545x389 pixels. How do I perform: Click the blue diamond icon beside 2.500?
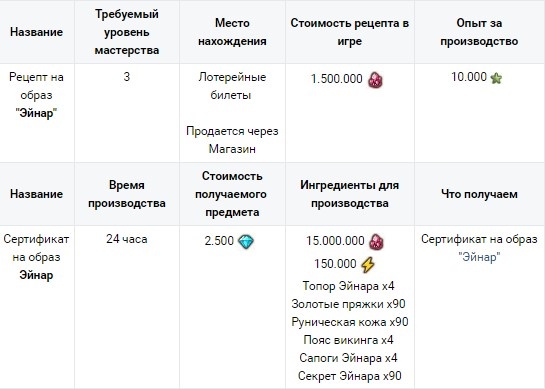pos(246,241)
